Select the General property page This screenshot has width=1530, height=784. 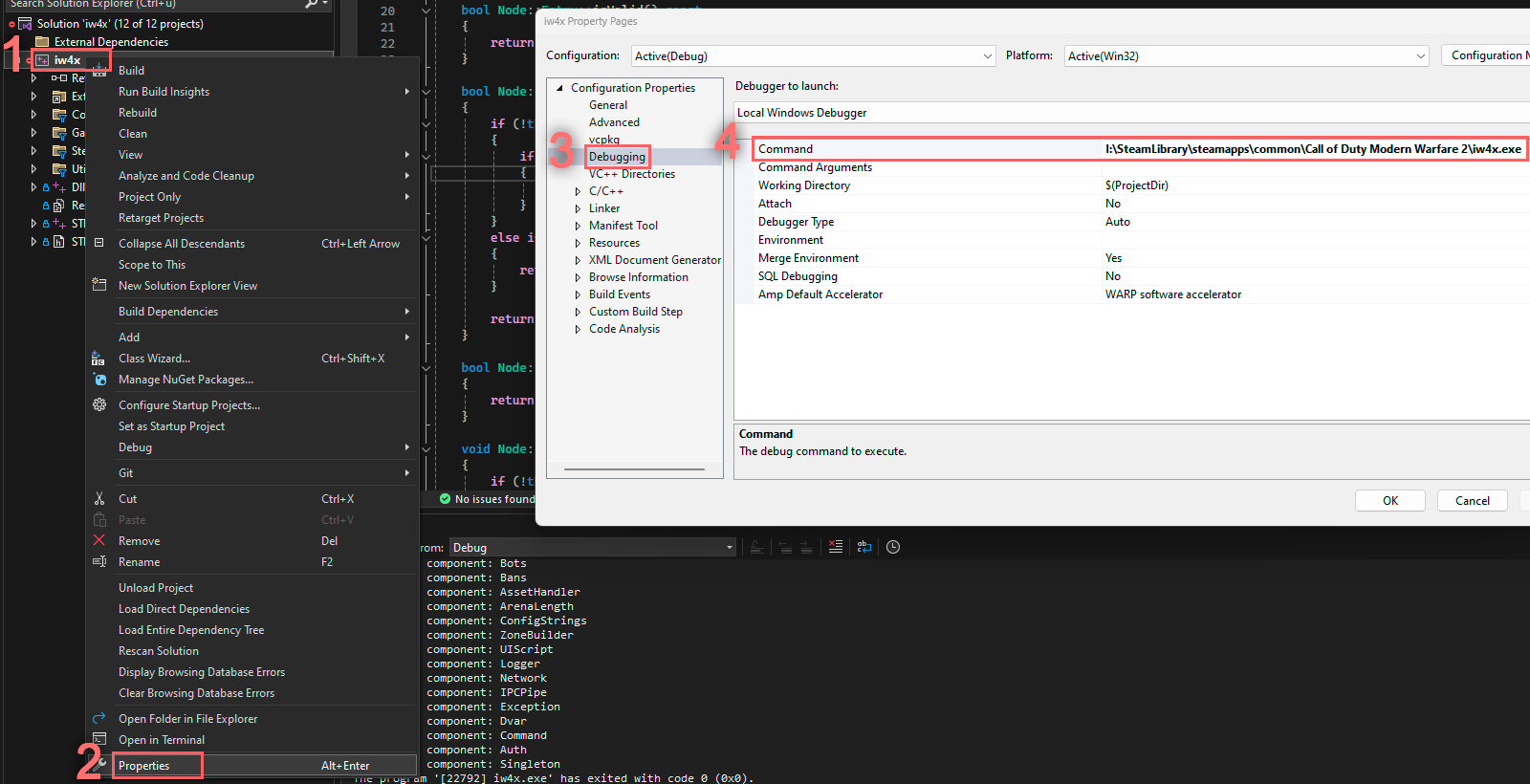(x=608, y=105)
